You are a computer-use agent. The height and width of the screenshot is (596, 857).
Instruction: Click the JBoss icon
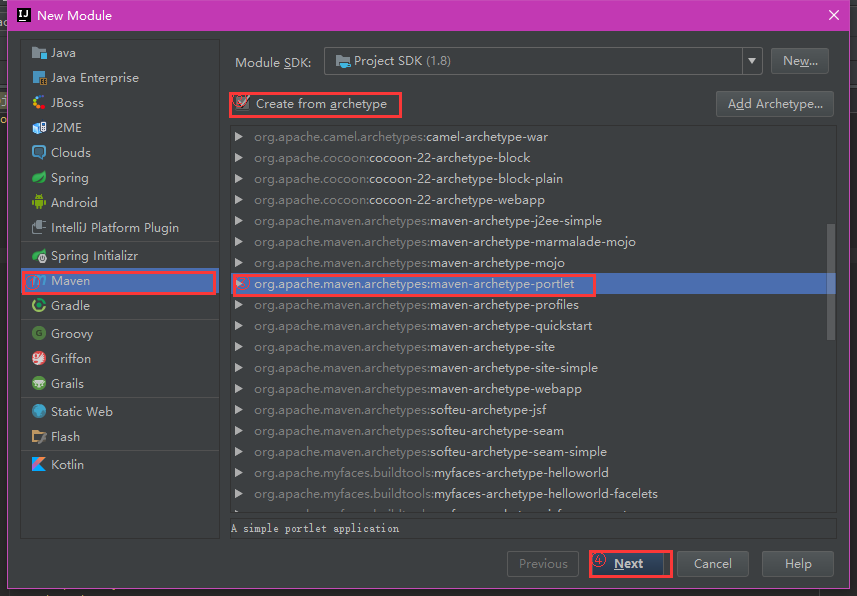click(x=39, y=103)
